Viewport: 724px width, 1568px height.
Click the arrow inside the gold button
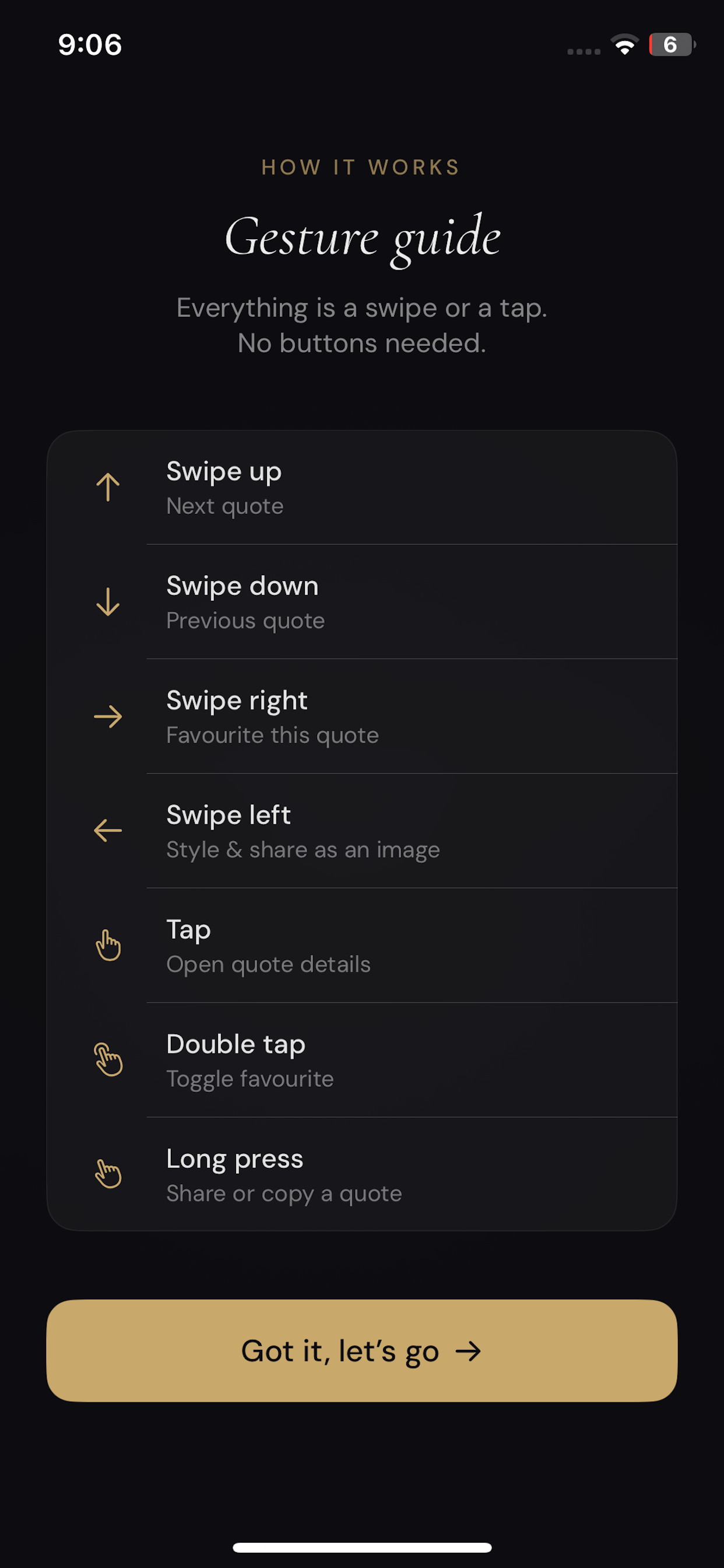469,1352
